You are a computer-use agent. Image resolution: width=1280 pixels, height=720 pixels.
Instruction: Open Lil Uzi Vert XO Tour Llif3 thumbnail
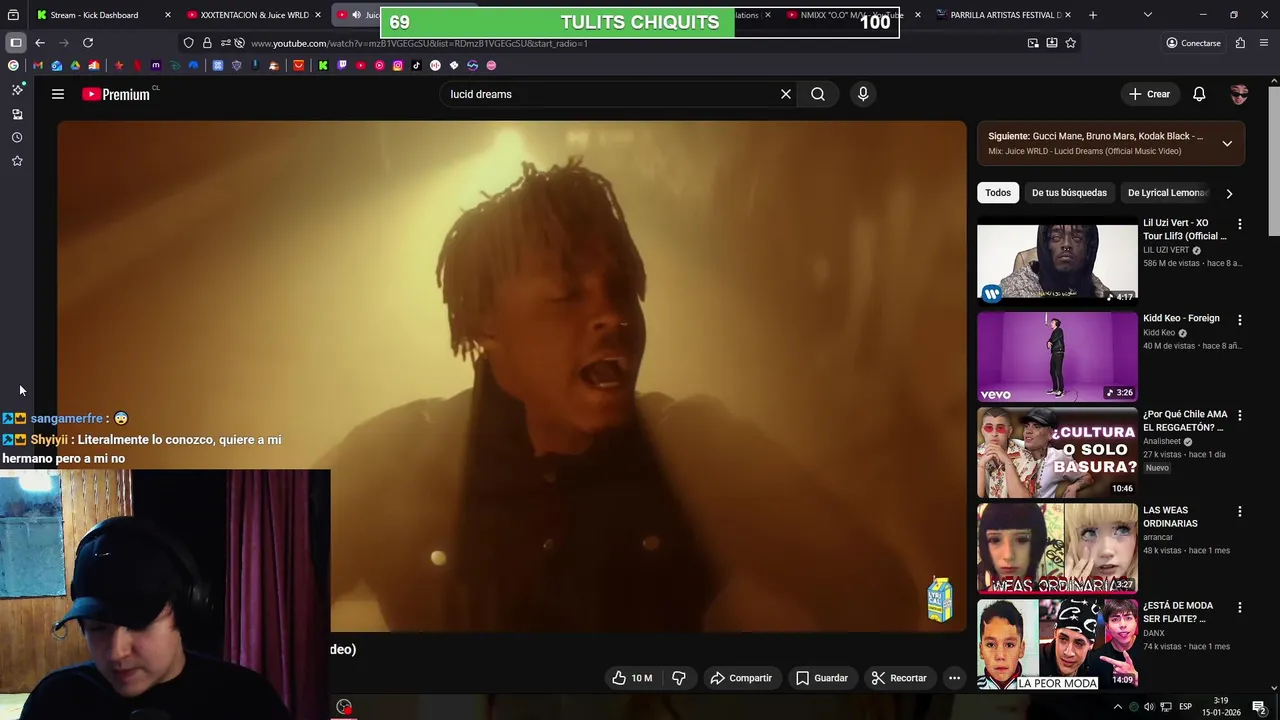tap(1057, 260)
